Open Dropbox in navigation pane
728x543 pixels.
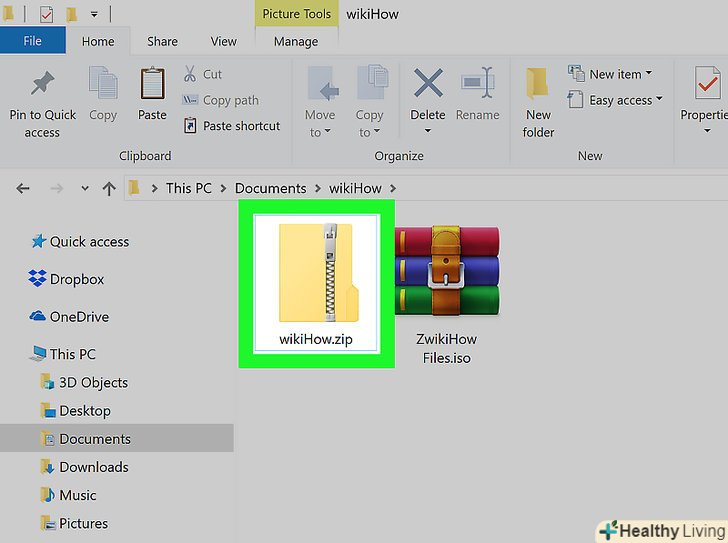point(66,279)
